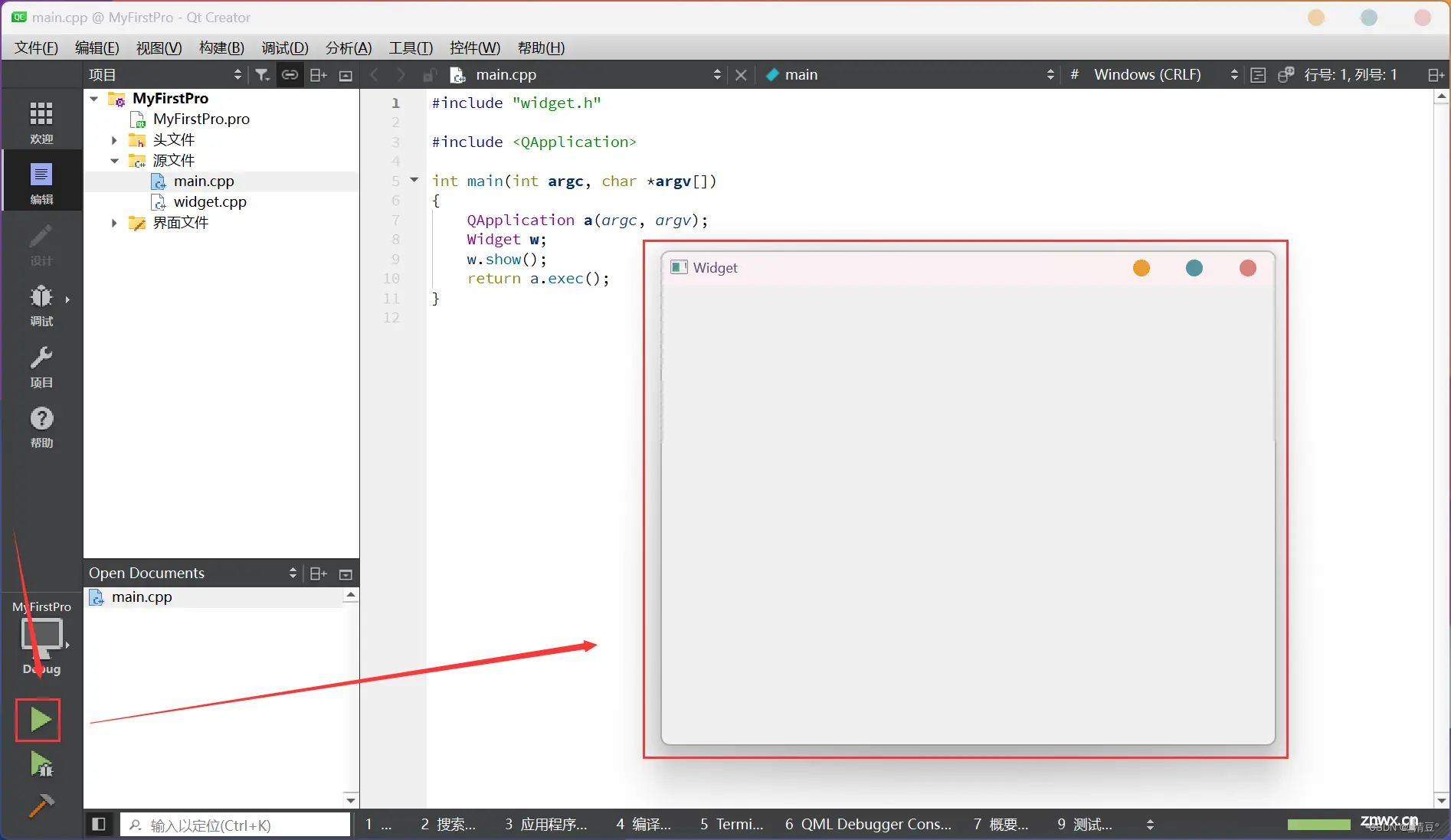Screen dimensions: 1451x840
Task: Open the 工具(T) menu
Action: pyautogui.click(x=411, y=48)
